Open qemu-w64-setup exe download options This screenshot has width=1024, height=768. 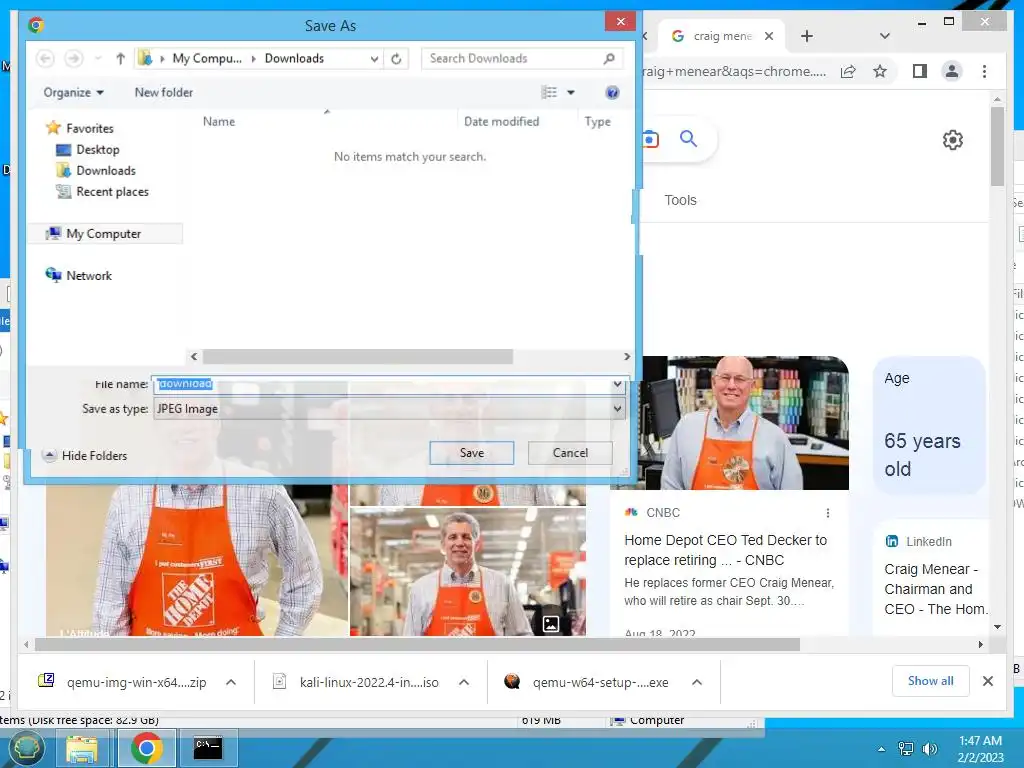(x=697, y=682)
